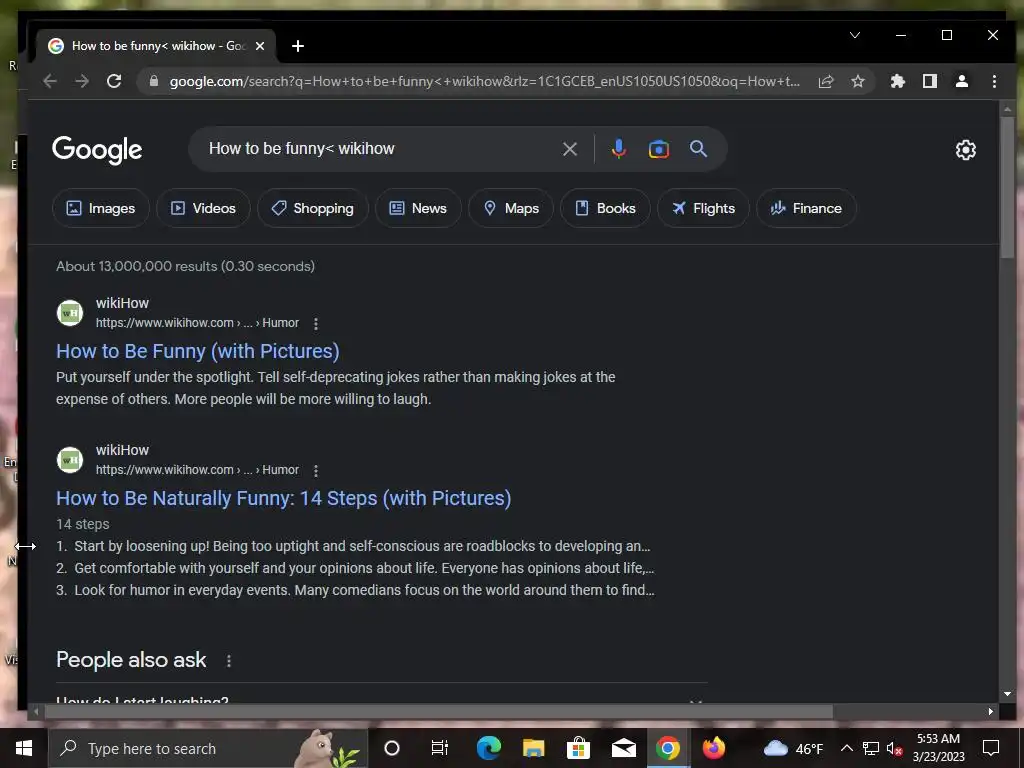This screenshot has width=1024, height=768.
Task: Filter results by Flights
Action: tap(703, 208)
